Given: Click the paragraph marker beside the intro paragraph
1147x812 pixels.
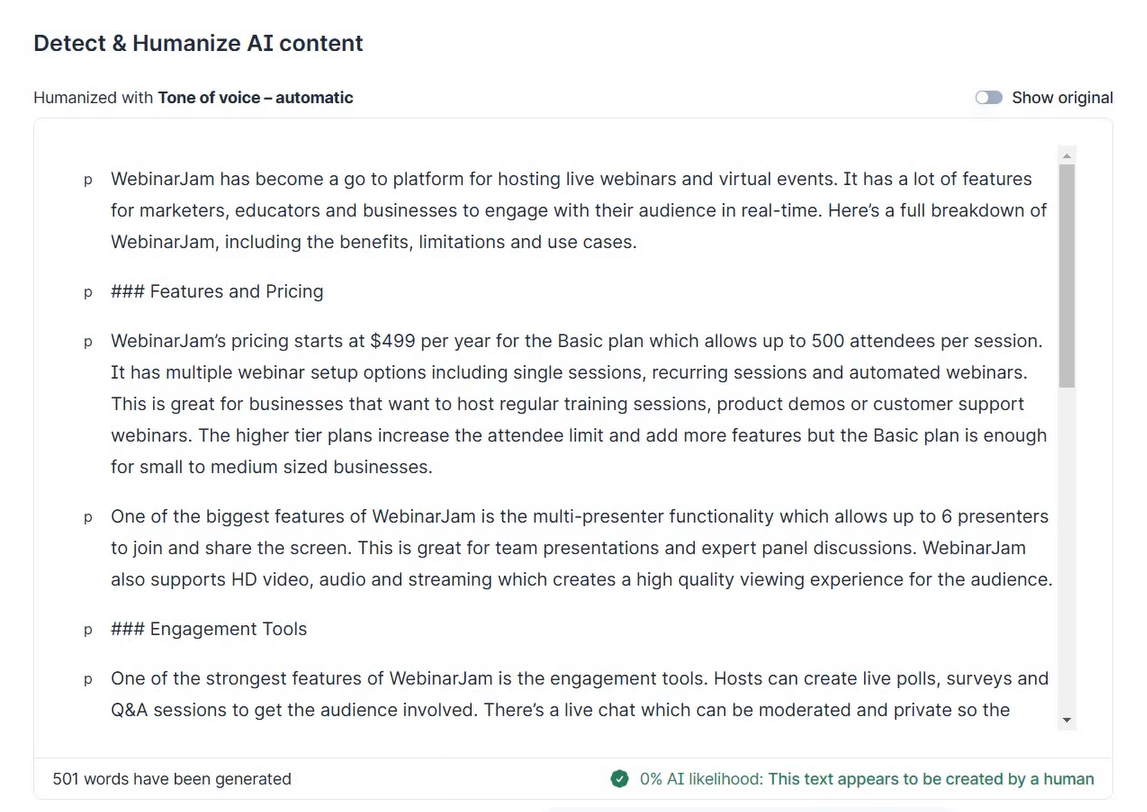Looking at the screenshot, I should [x=88, y=180].
